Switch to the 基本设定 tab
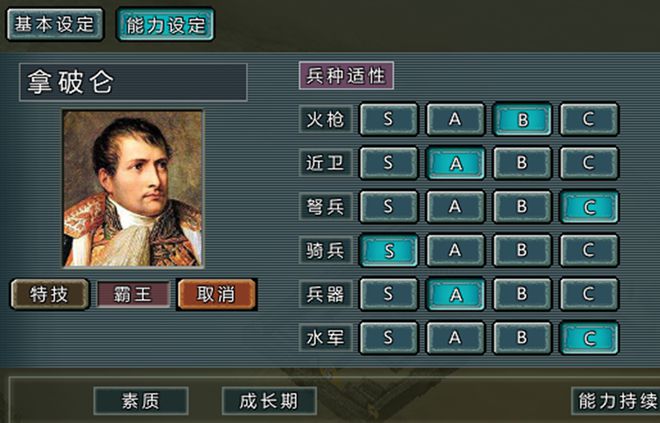 [55, 24]
